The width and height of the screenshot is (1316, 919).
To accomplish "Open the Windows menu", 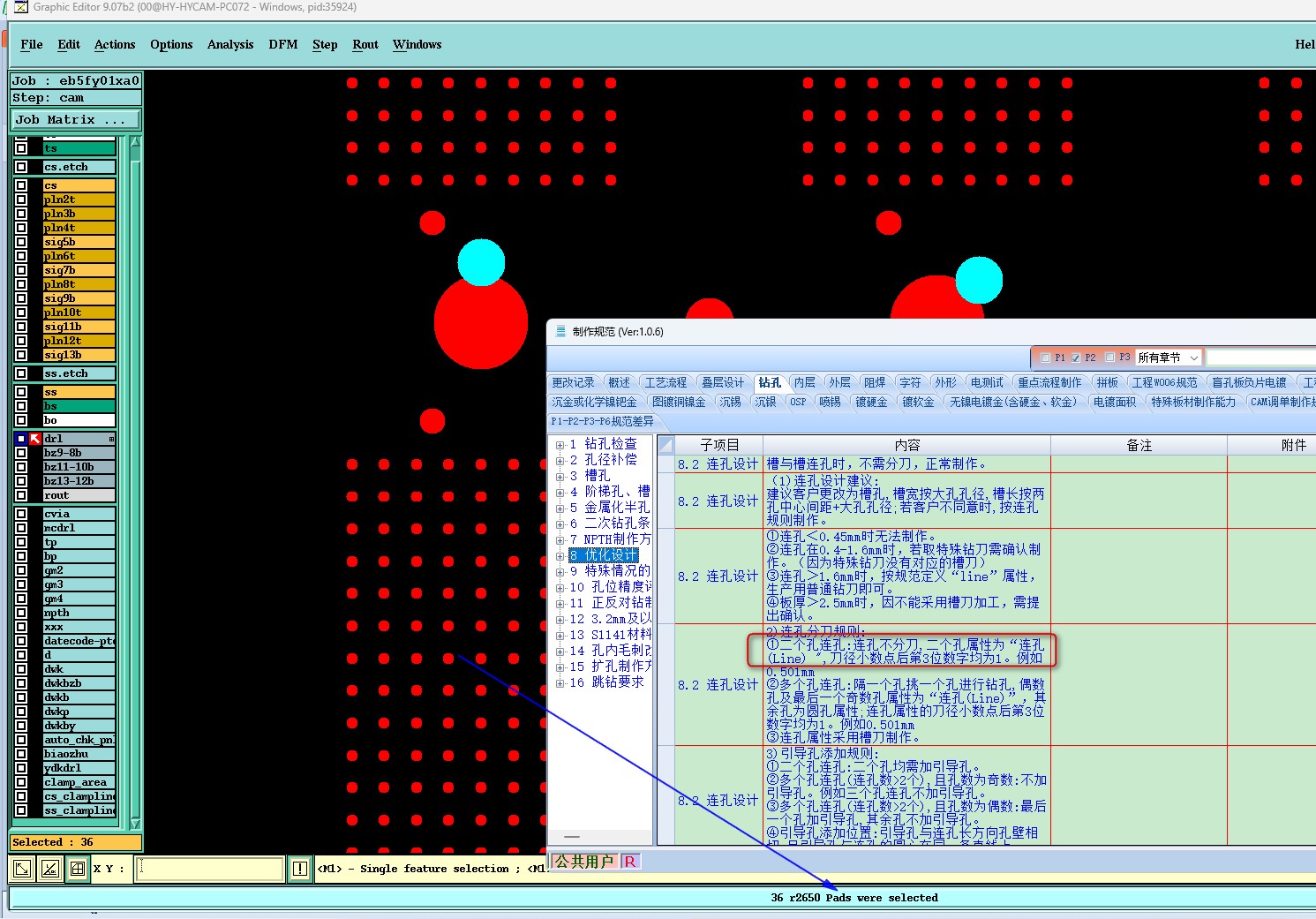I will coord(417,44).
